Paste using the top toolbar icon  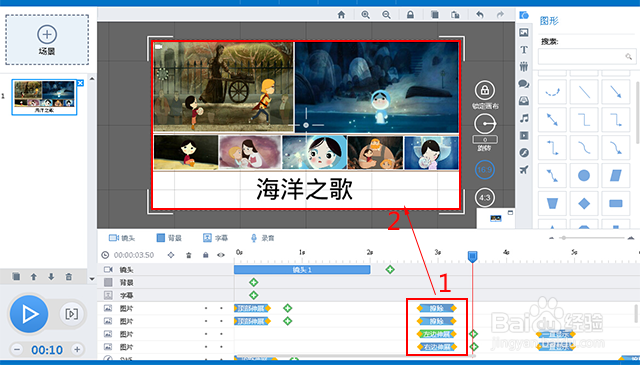455,15
